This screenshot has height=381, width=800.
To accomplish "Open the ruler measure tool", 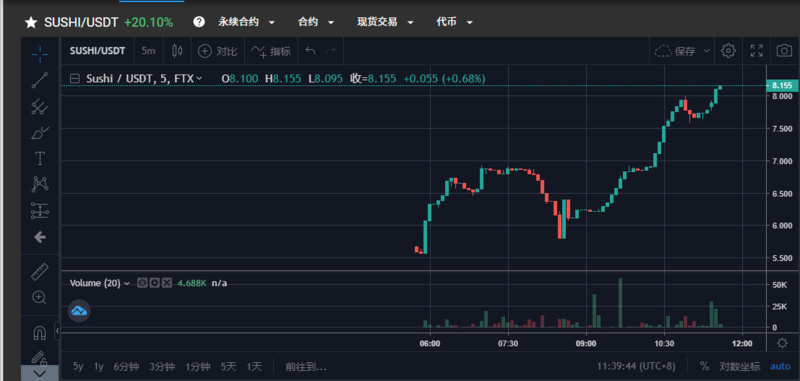I will pyautogui.click(x=40, y=271).
